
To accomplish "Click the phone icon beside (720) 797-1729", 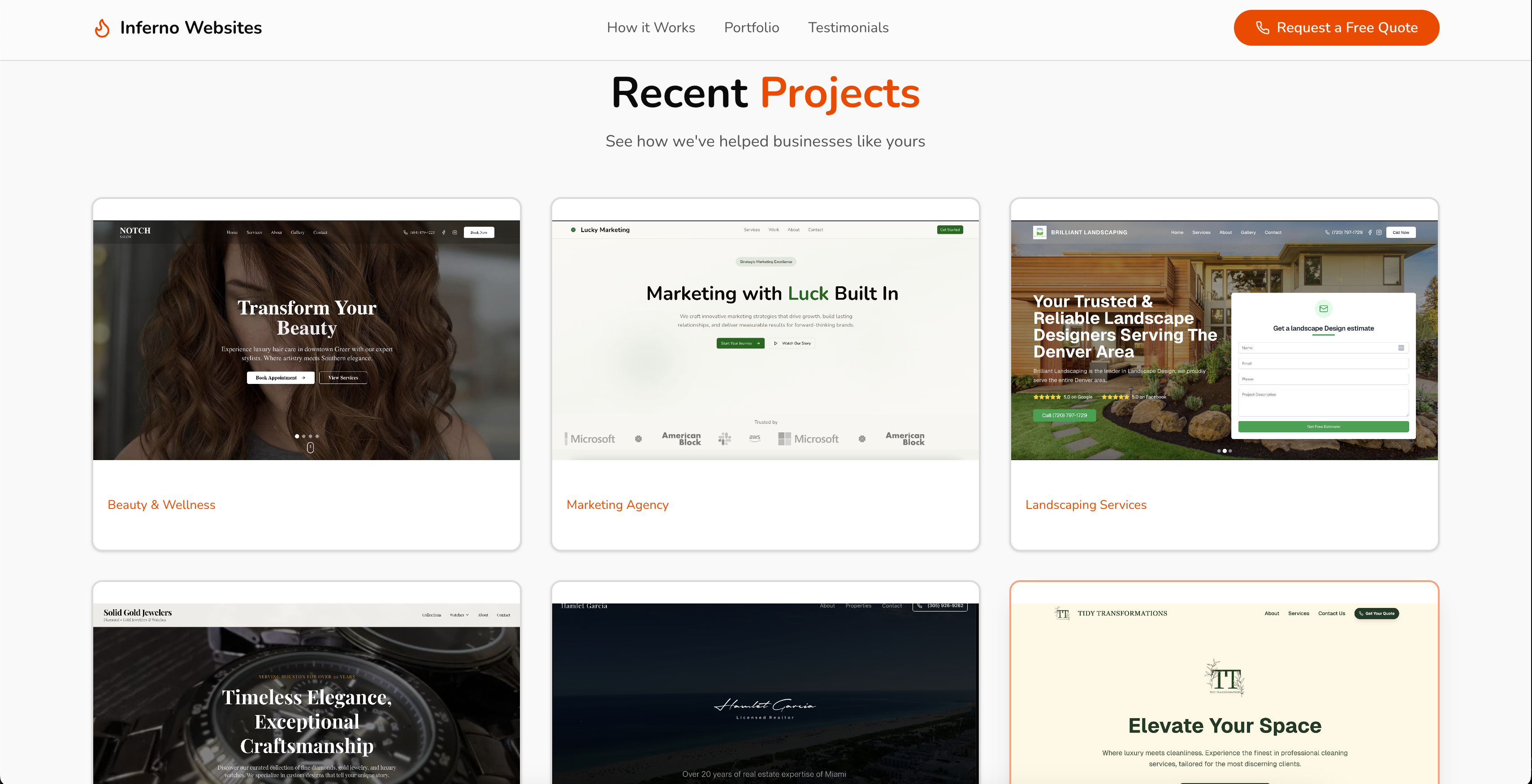I will coord(1328,233).
